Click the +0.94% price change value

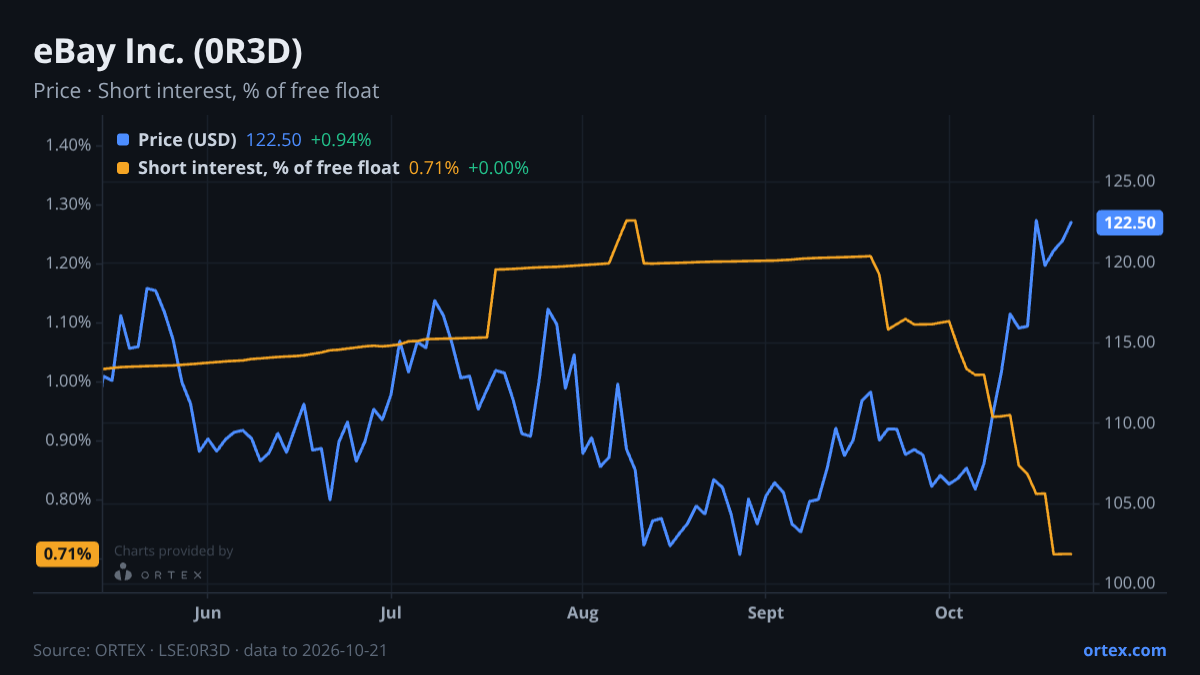point(341,140)
